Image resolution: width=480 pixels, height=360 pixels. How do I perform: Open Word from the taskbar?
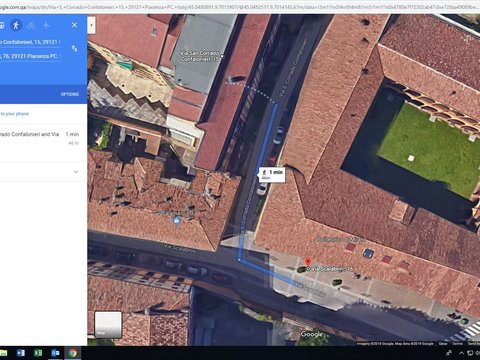(x=20, y=353)
